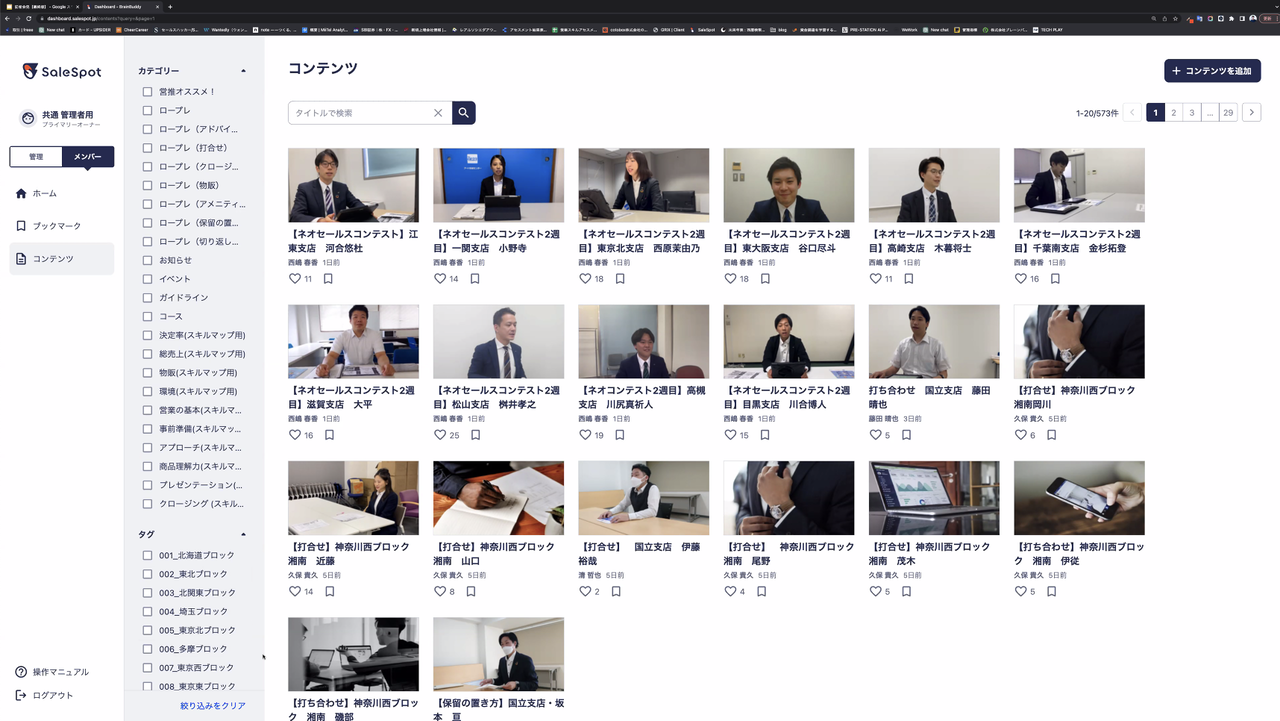Viewport: 1280px width, 721px height.
Task: Bookmark the 東大阪支店 谷口尽斗 video
Action: pyautogui.click(x=765, y=279)
